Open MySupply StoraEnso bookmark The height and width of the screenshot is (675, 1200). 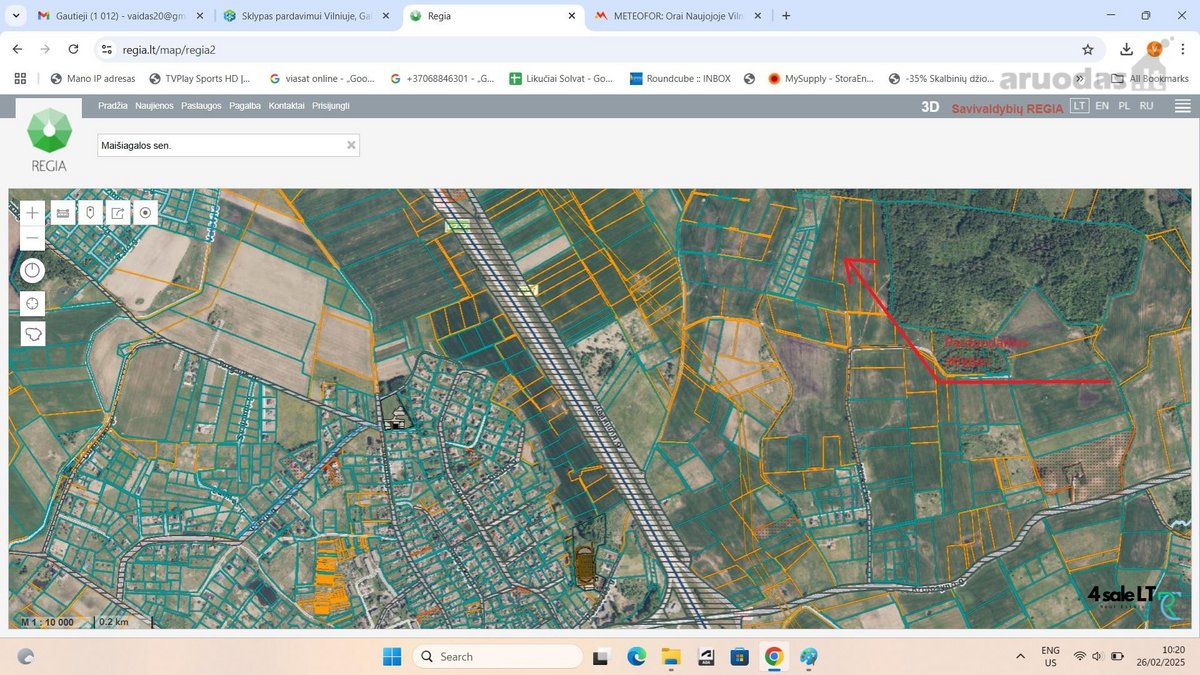(x=821, y=78)
